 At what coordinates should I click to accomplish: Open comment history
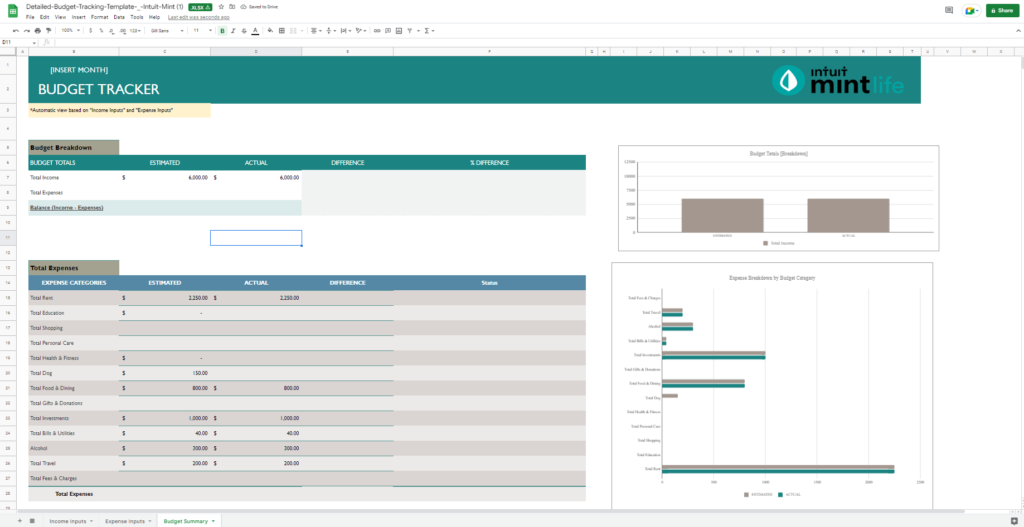(x=948, y=10)
